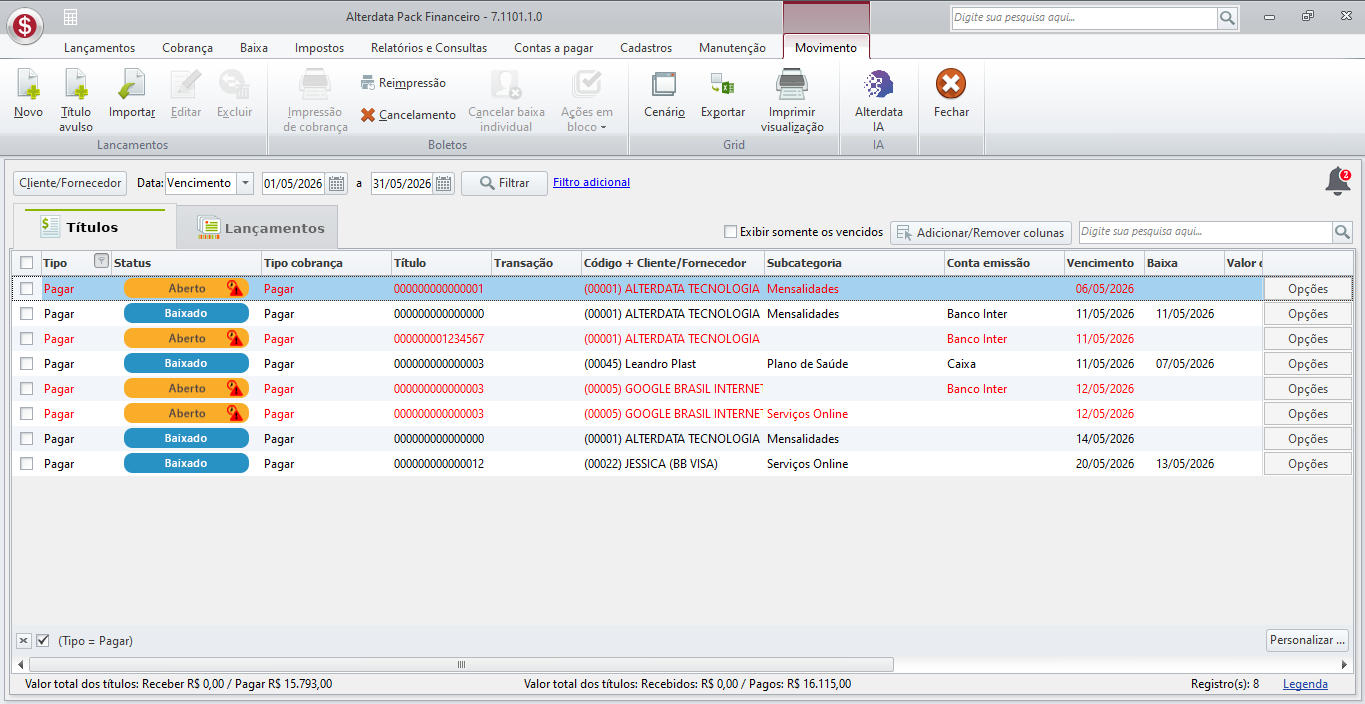
Task: Open the Tipo column filter dropdown
Action: [x=101, y=261]
